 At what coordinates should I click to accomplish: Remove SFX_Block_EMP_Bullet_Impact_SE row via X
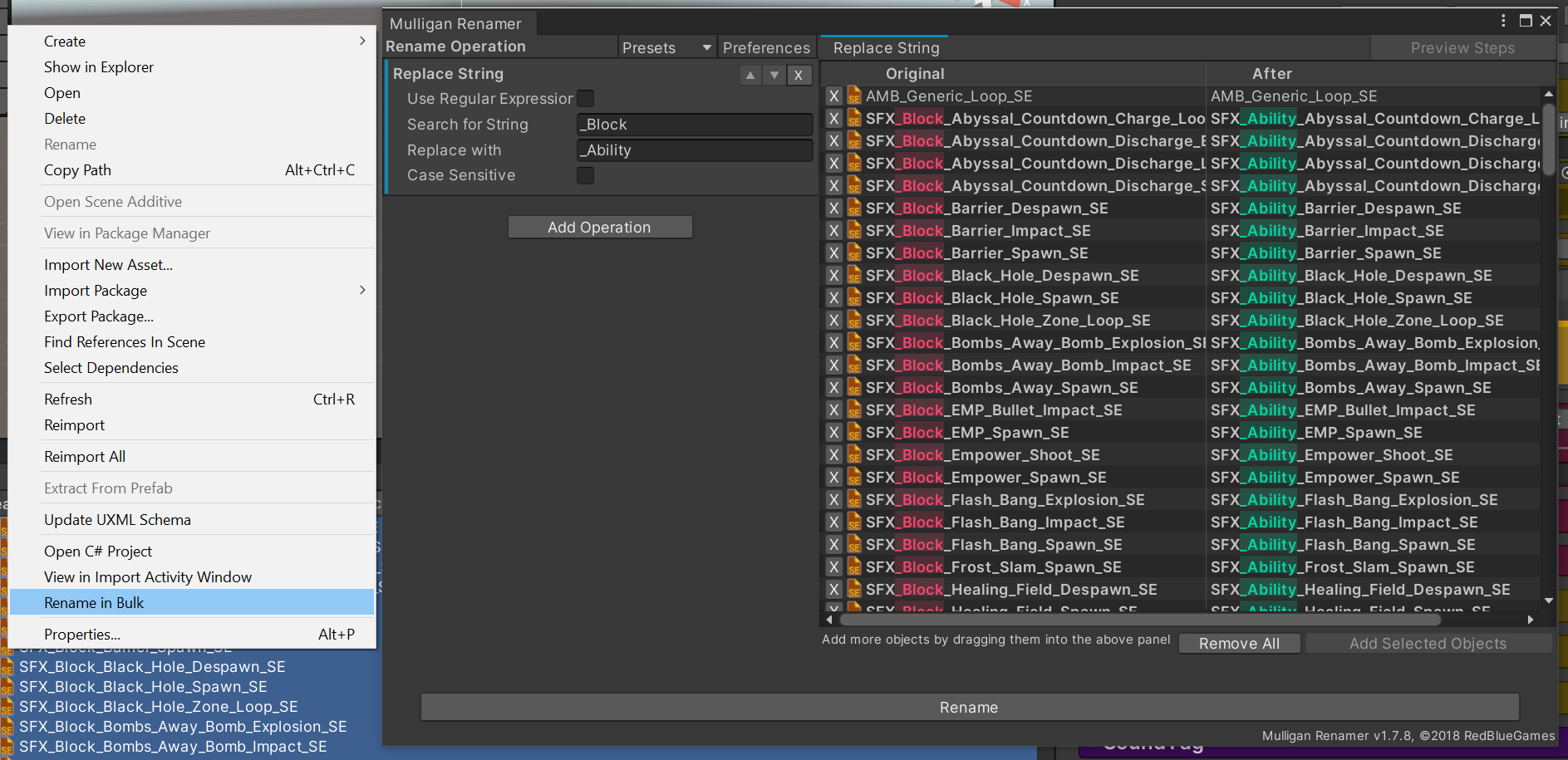pyautogui.click(x=833, y=410)
